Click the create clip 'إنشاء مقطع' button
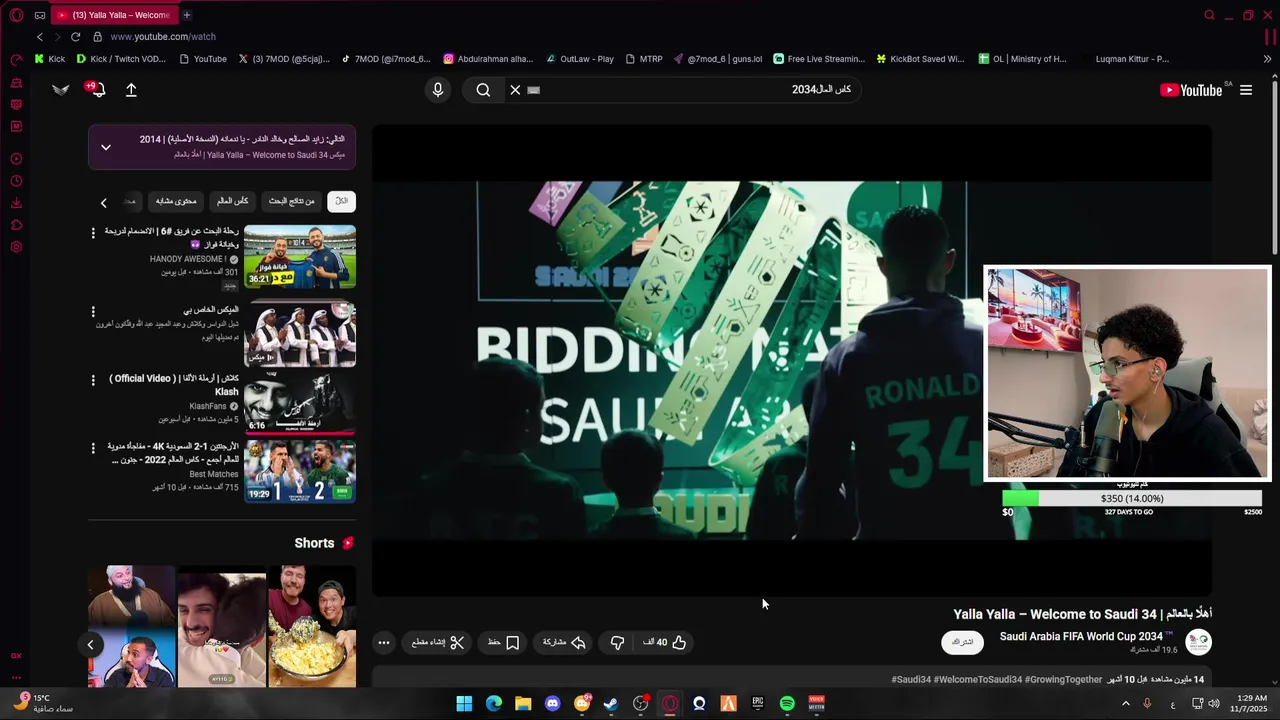Image resolution: width=1280 pixels, height=720 pixels. (437, 643)
